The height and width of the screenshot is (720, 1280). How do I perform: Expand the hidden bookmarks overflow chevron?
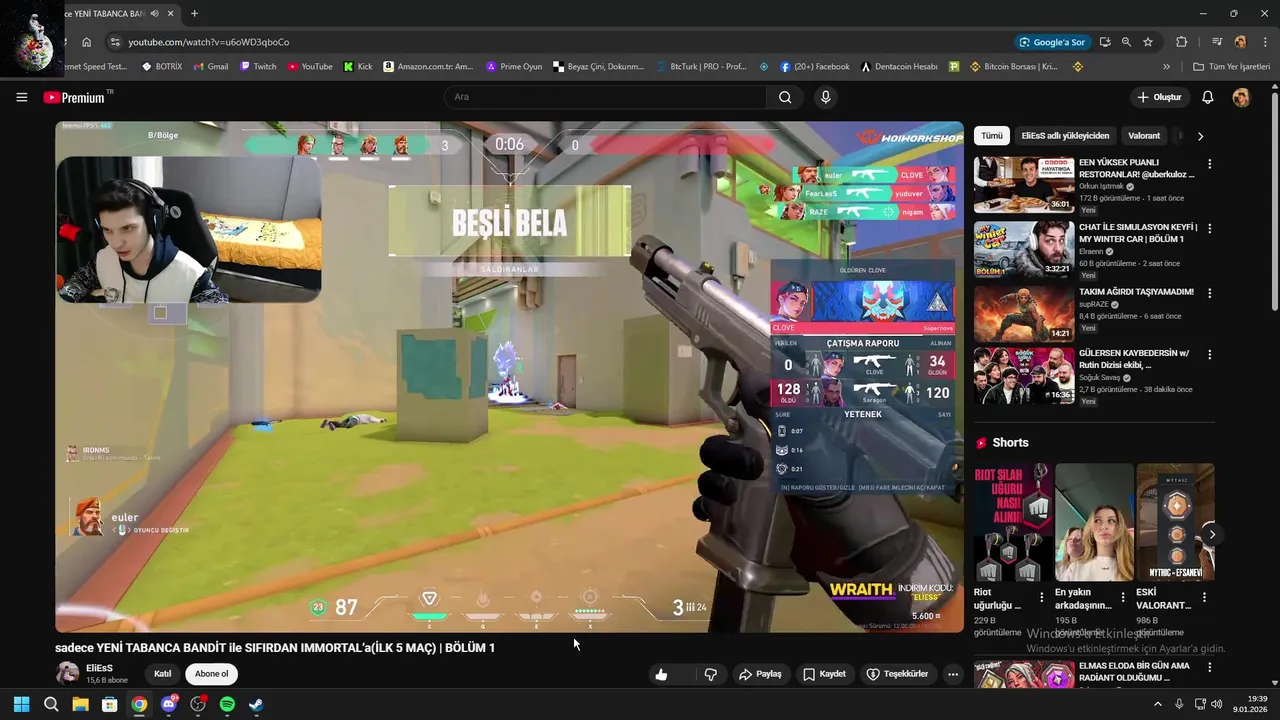coord(1166,67)
